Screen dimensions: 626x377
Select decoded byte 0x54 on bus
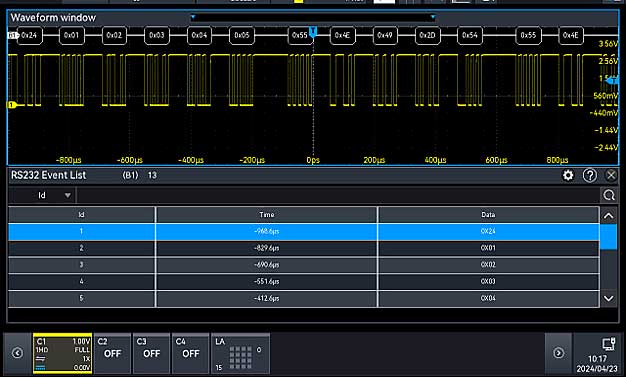(x=470, y=35)
